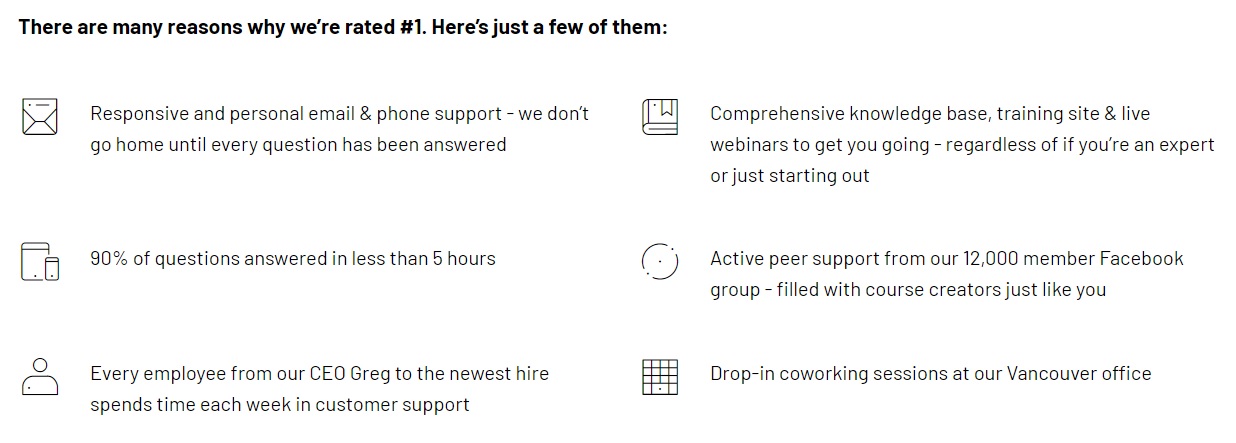Image resolution: width=1236 pixels, height=443 pixels.
Task: Click the heading about being rated #1
Action: tap(342, 27)
